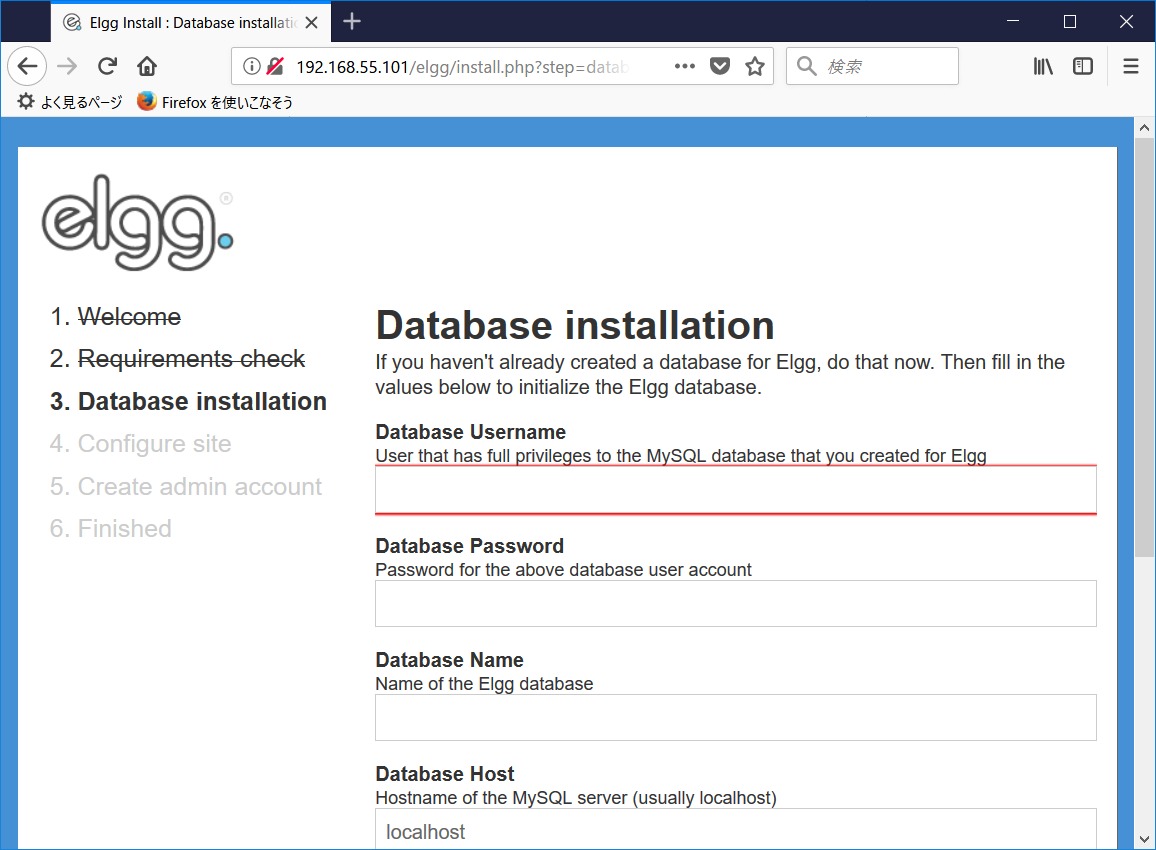1156x850 pixels.
Task: Click the Database Username input field
Action: pyautogui.click(x=735, y=489)
